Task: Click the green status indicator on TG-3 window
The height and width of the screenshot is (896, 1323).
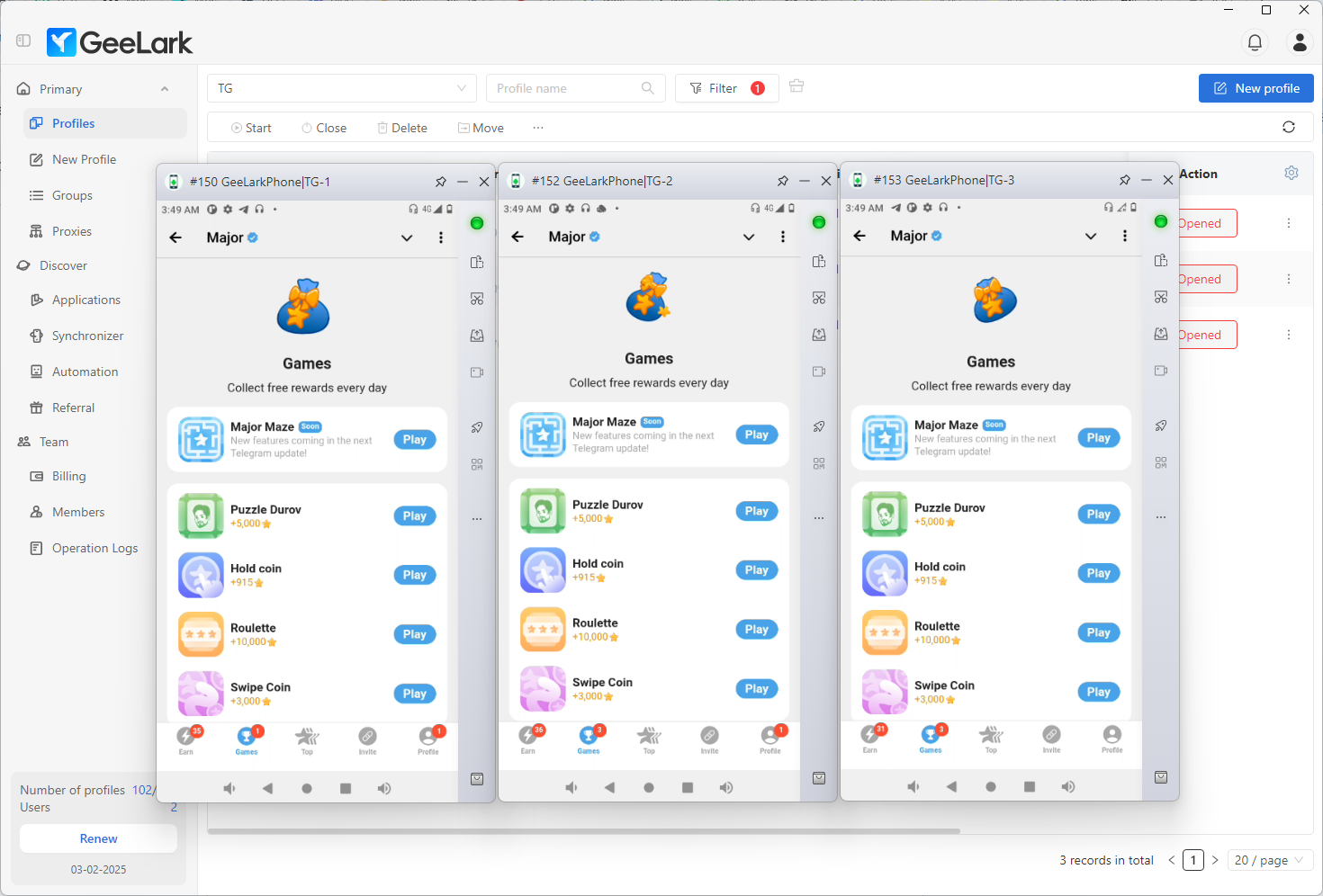Action: click(1161, 221)
